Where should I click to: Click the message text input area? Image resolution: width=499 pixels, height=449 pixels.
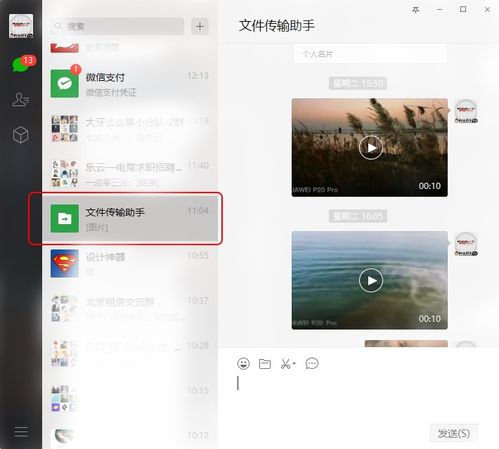pos(358,398)
